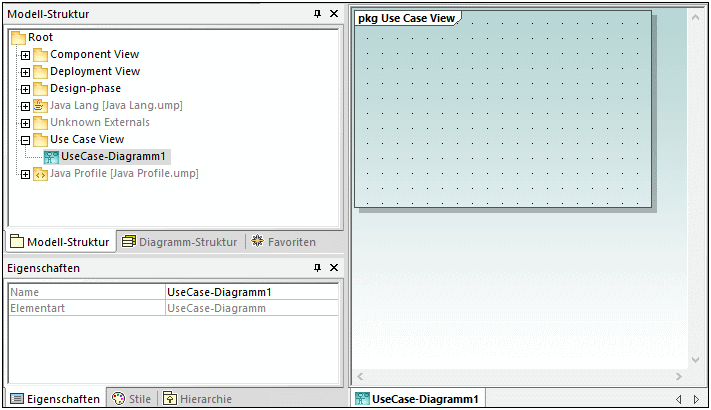Close the Eigenschaften panel
The width and height of the screenshot is (711, 410).
coord(334,268)
